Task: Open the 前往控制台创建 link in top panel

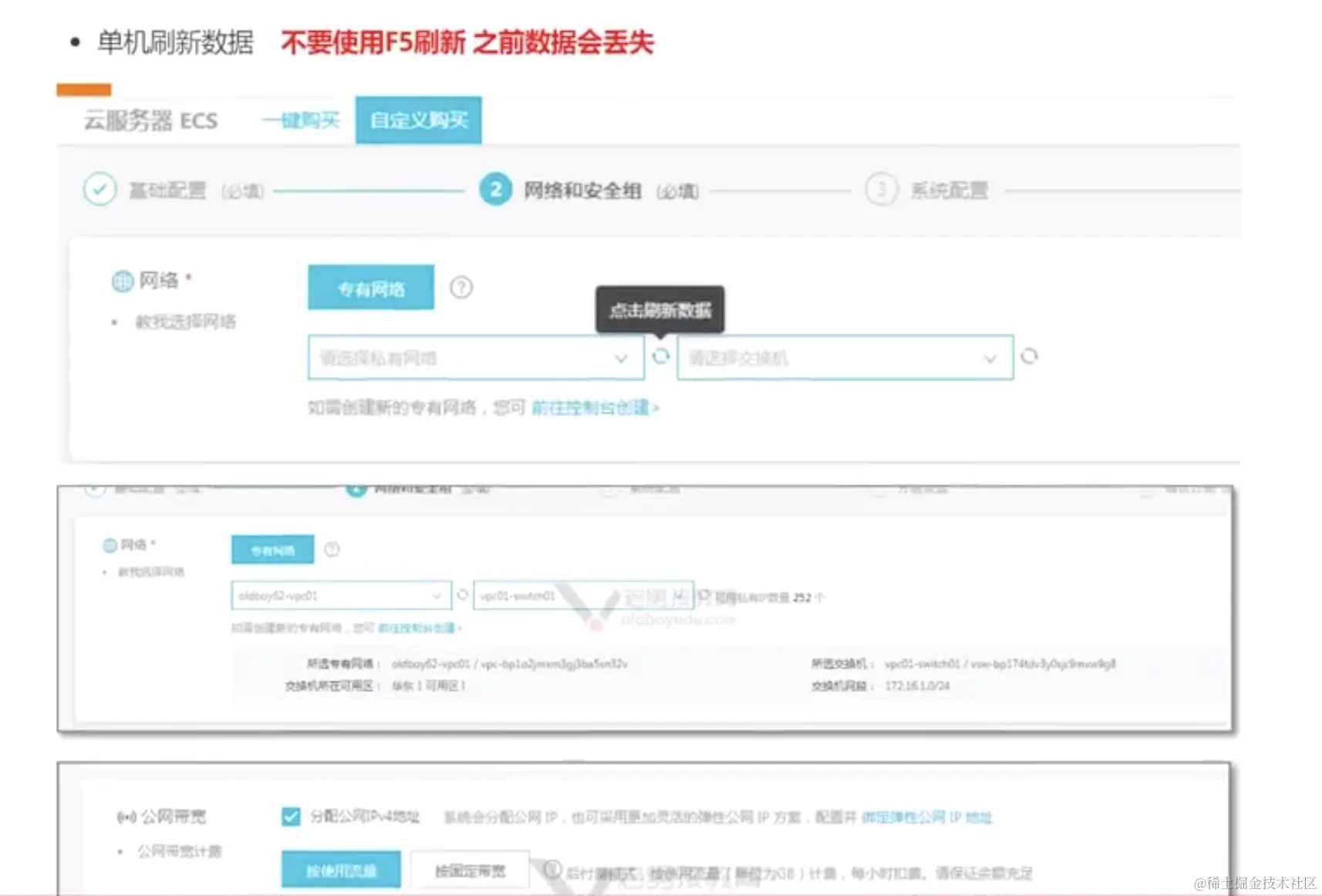Action: pyautogui.click(x=595, y=407)
